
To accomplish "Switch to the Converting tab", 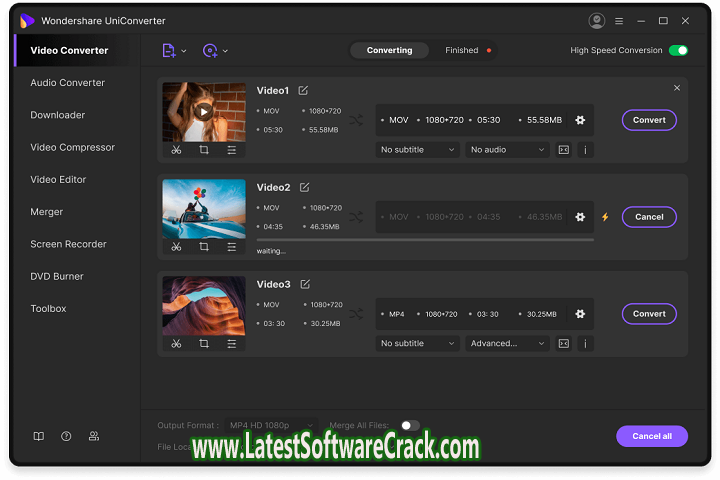I will pos(389,50).
